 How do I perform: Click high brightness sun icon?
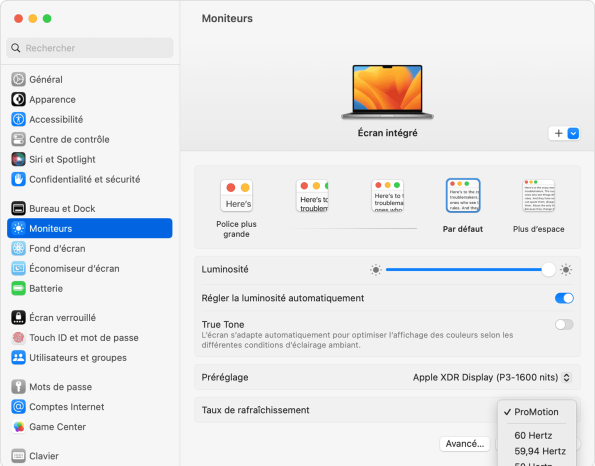tap(566, 270)
